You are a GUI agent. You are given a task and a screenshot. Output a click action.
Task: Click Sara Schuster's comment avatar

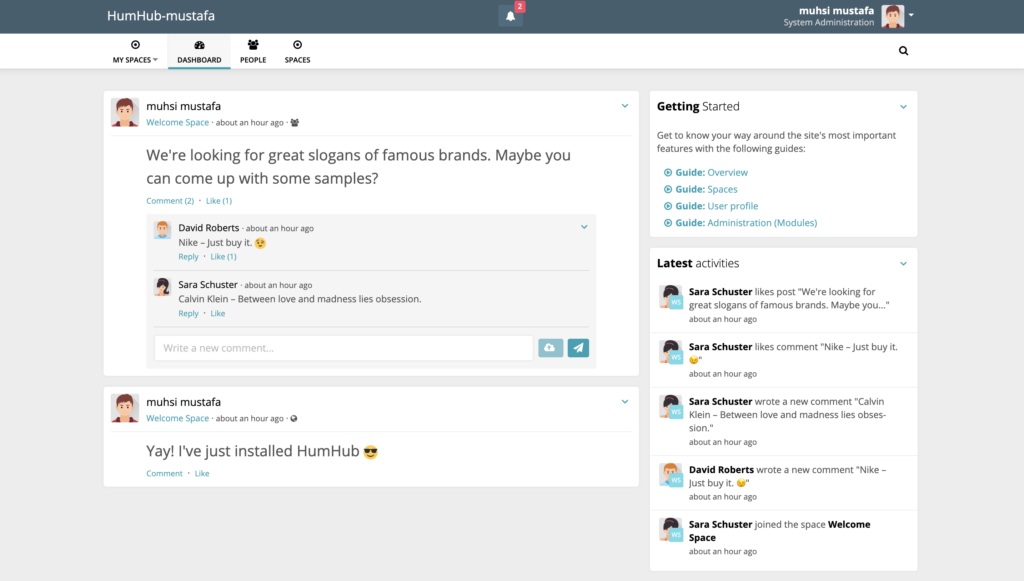tap(163, 287)
